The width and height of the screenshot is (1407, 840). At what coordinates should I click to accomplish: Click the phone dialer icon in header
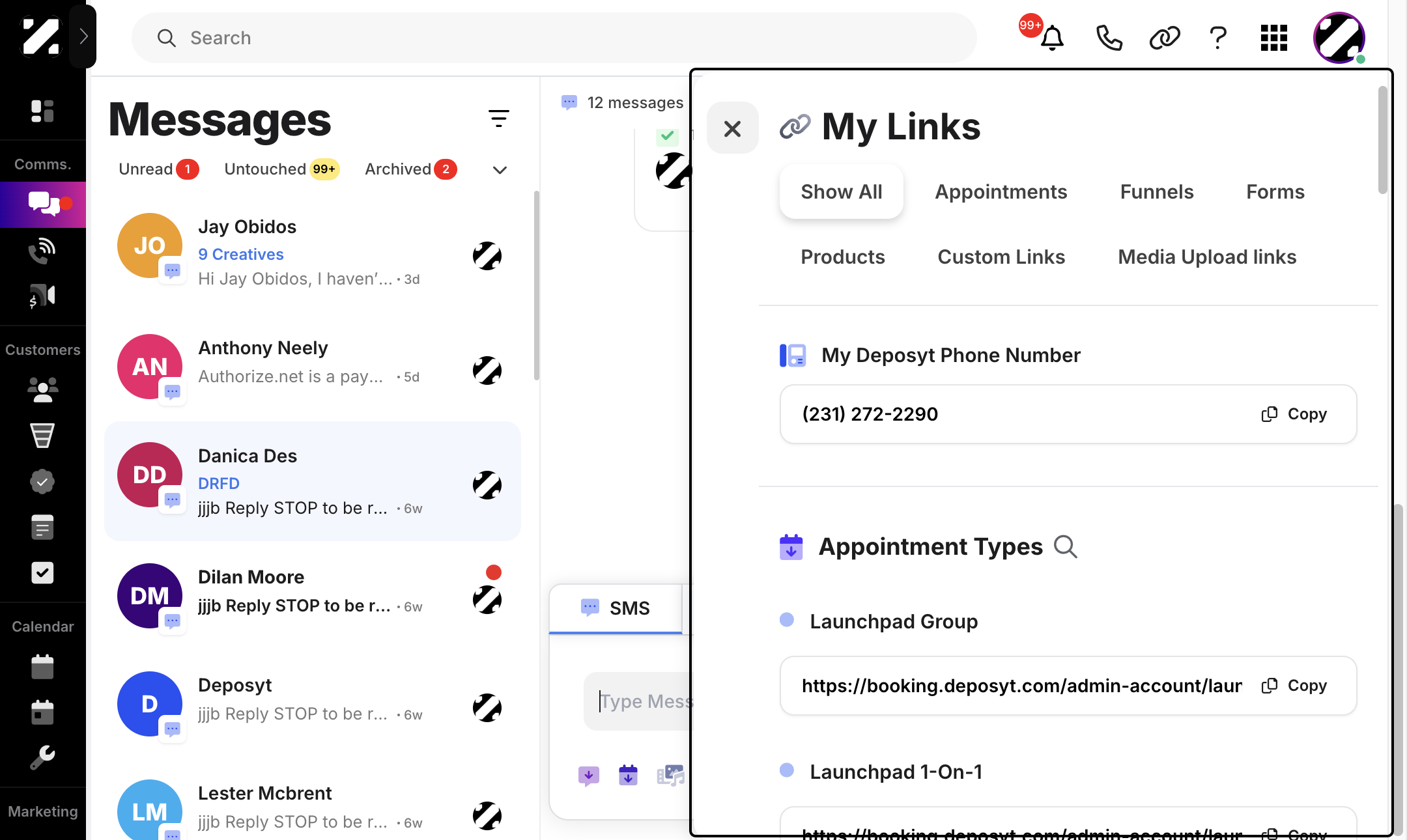click(x=1109, y=38)
